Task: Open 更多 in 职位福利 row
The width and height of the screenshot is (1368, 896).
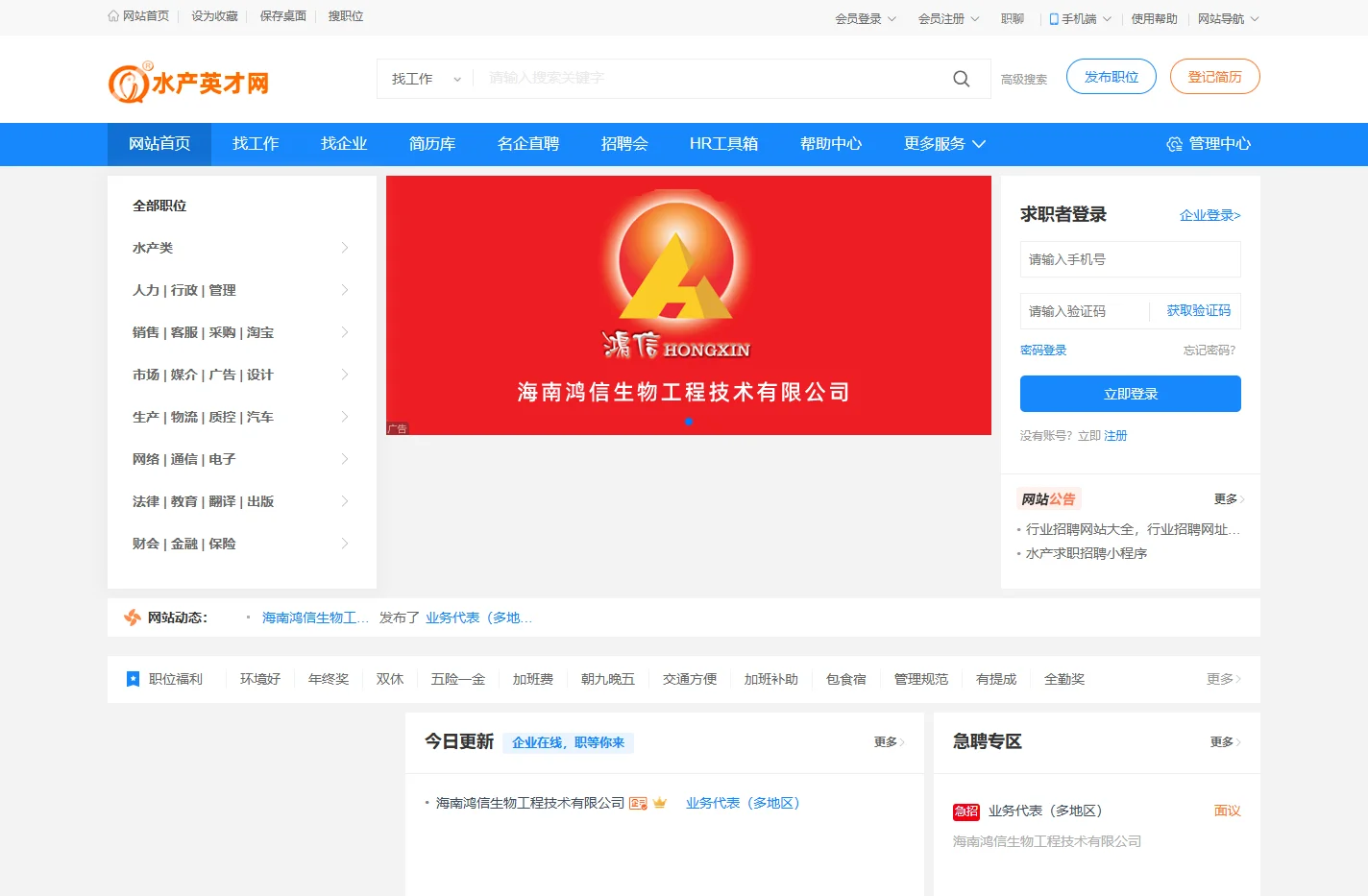Action: (x=1224, y=679)
